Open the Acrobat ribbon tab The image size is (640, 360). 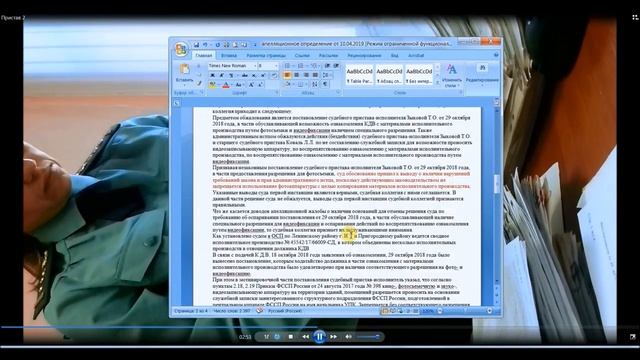[x=416, y=56]
